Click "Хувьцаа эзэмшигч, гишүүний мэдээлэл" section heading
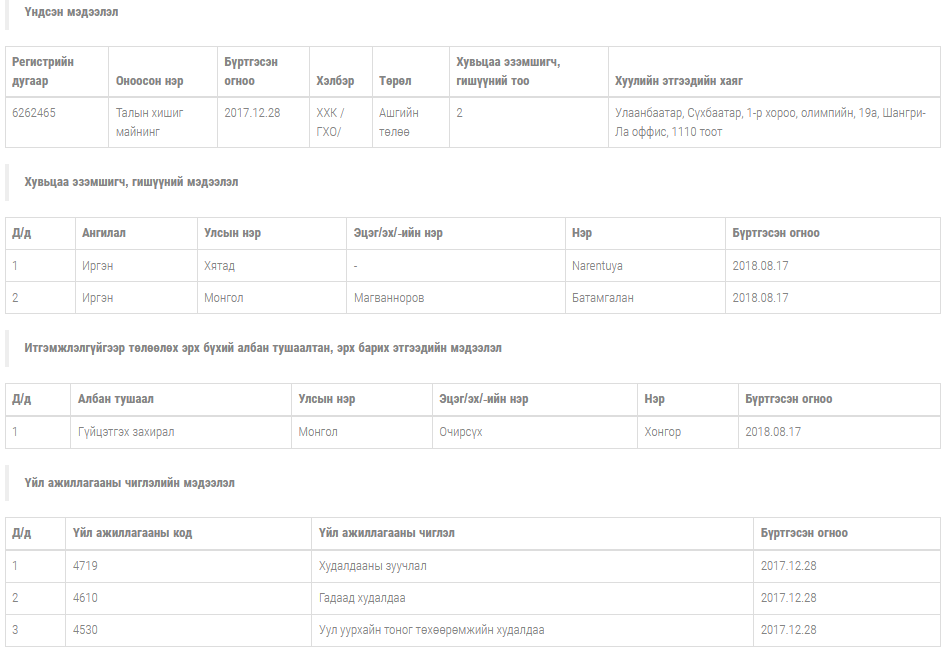This screenshot has height=649, width=945. coord(131,182)
